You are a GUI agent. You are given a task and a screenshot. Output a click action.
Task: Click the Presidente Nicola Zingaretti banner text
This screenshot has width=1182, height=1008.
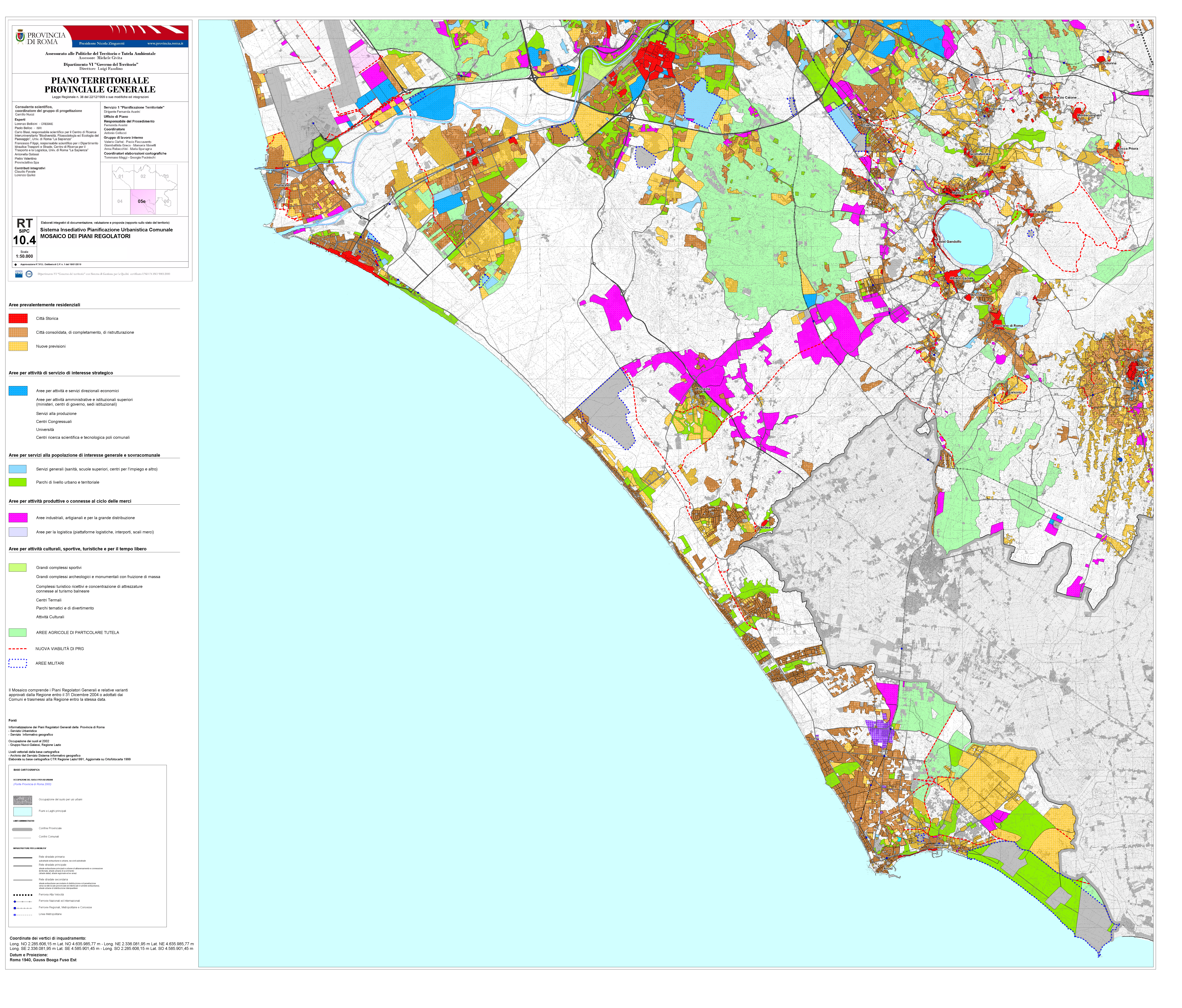pos(102,43)
